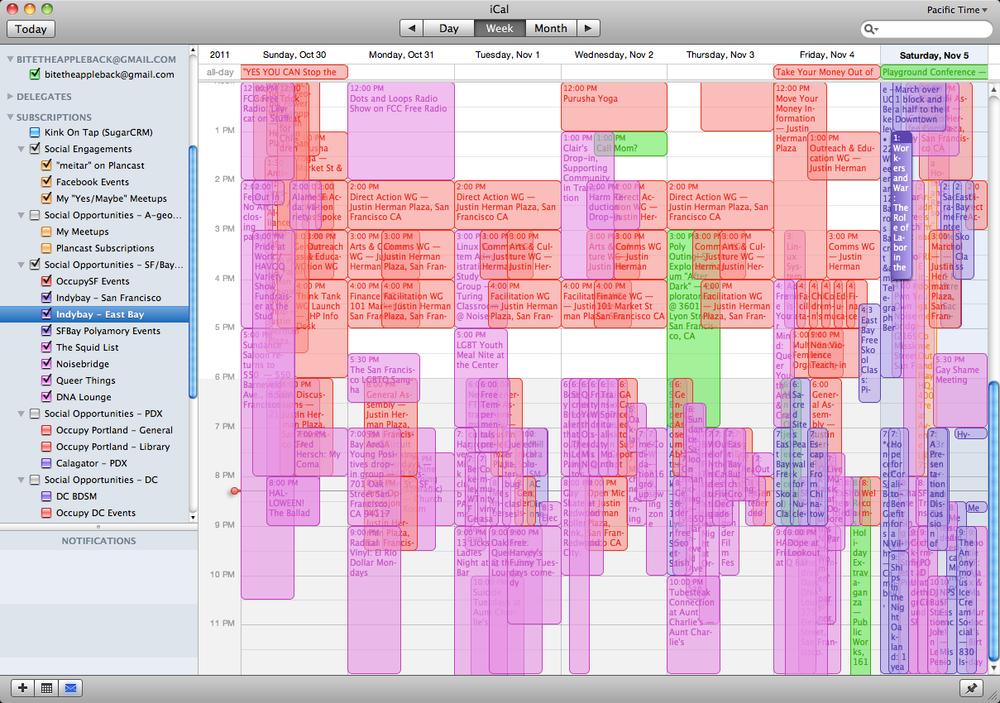Image resolution: width=1000 pixels, height=703 pixels.
Task: Uncheck the DNA Lounge calendar
Action: [x=46, y=397]
